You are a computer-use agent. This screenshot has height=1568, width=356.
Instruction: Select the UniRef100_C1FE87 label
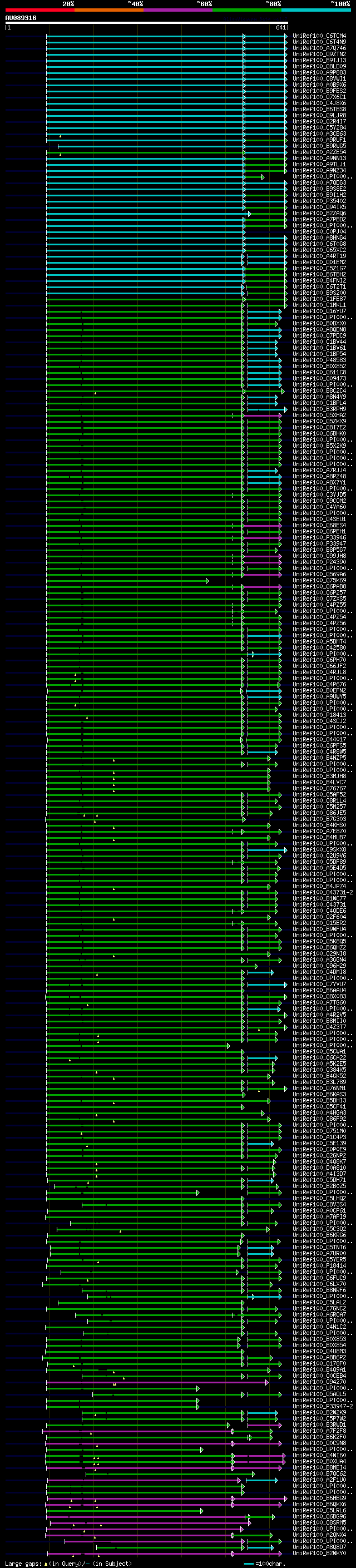pyautogui.click(x=319, y=299)
